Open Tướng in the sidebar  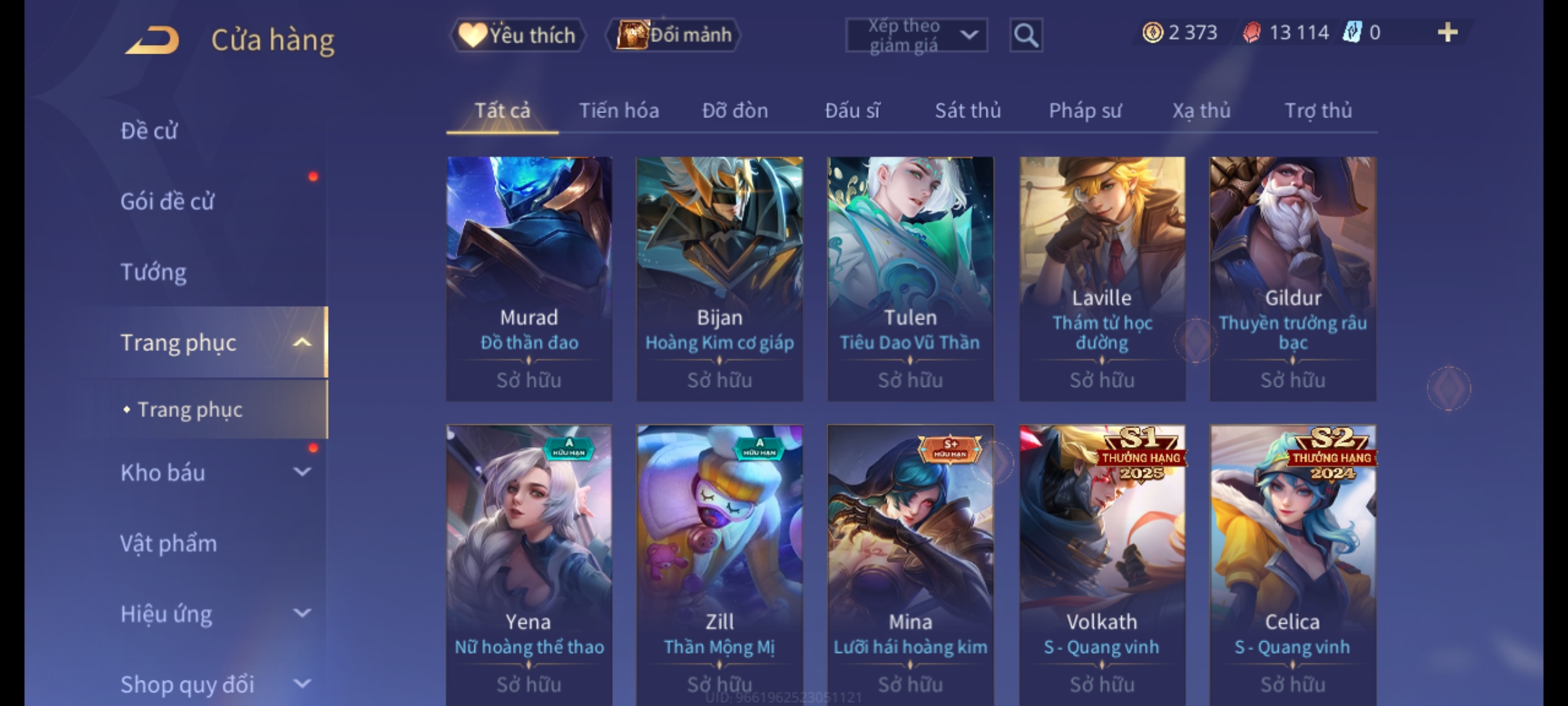(x=154, y=272)
